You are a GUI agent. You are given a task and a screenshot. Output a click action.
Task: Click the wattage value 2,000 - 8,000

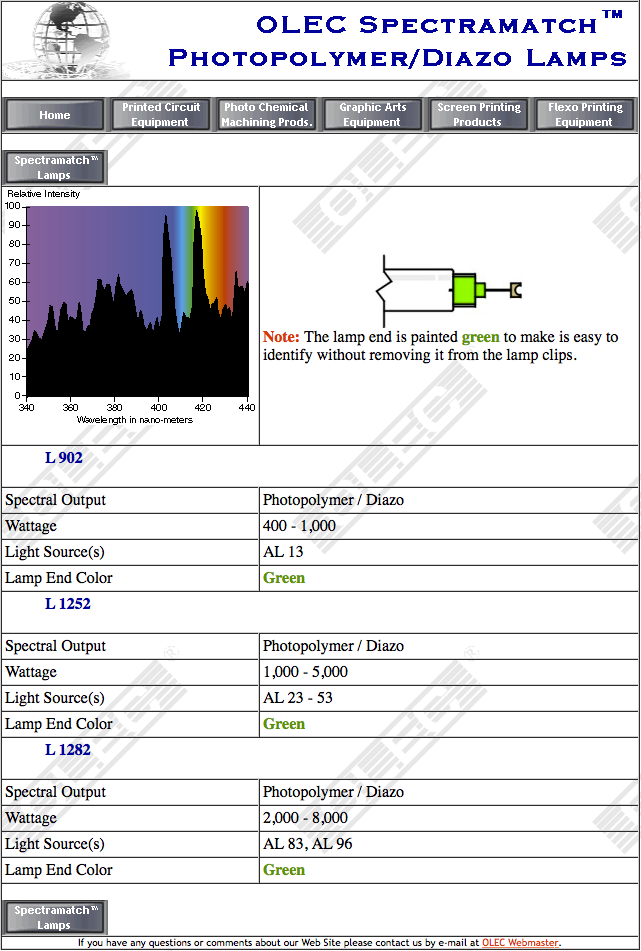tap(305, 818)
